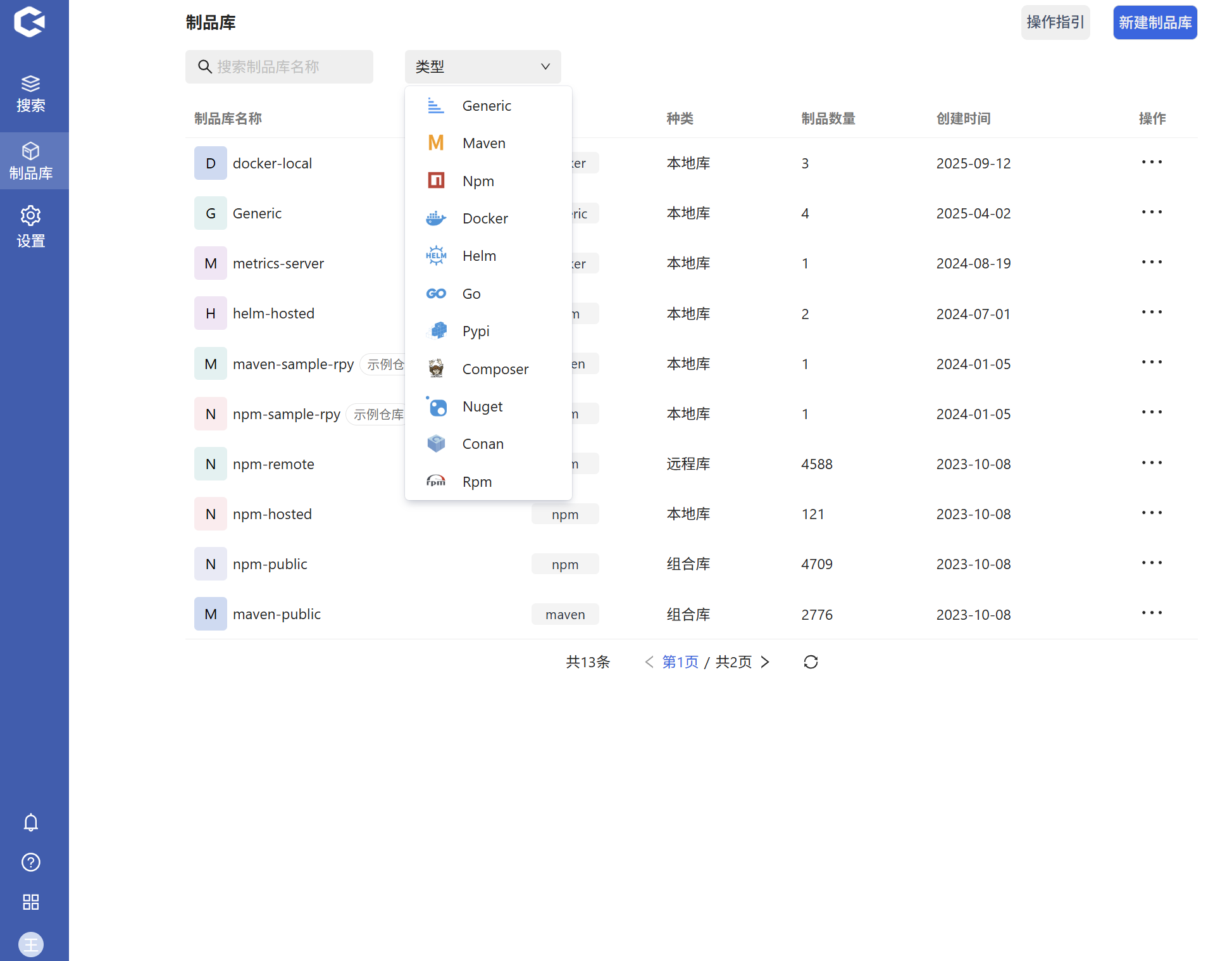The height and width of the screenshot is (961, 1232).
Task: Click the refresh list icon
Action: pos(811,662)
